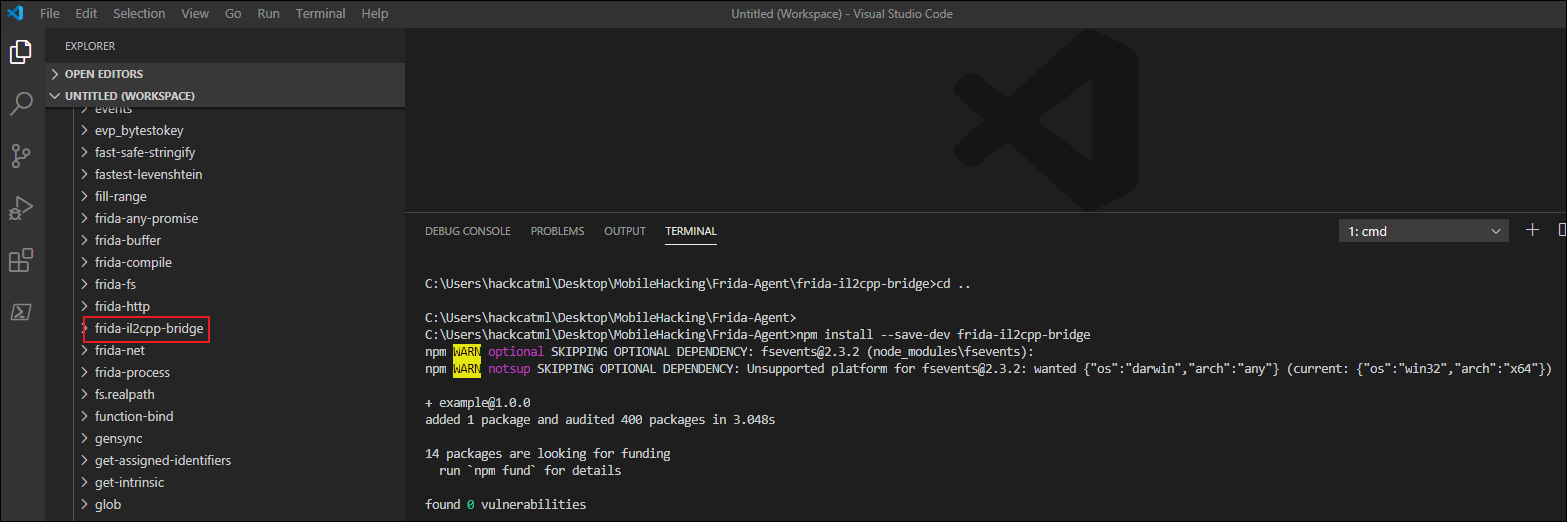The image size is (1567, 522).
Task: Switch to the Problems panel tab
Action: pos(557,231)
